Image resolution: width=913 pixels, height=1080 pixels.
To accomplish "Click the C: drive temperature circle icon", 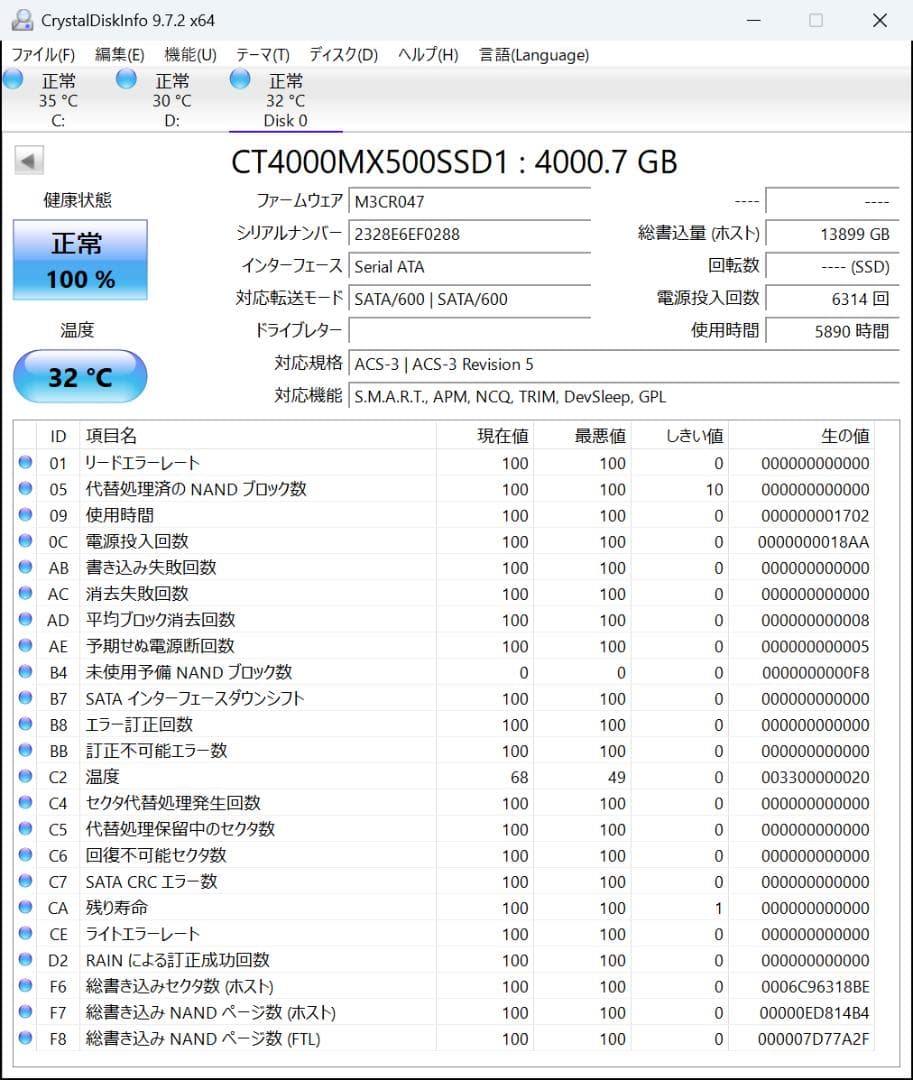I will coord(13,80).
